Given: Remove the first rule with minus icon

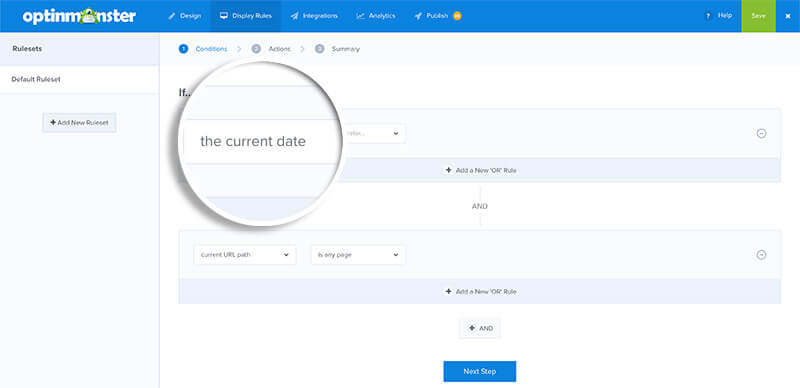Looking at the screenshot, I should tap(761, 134).
